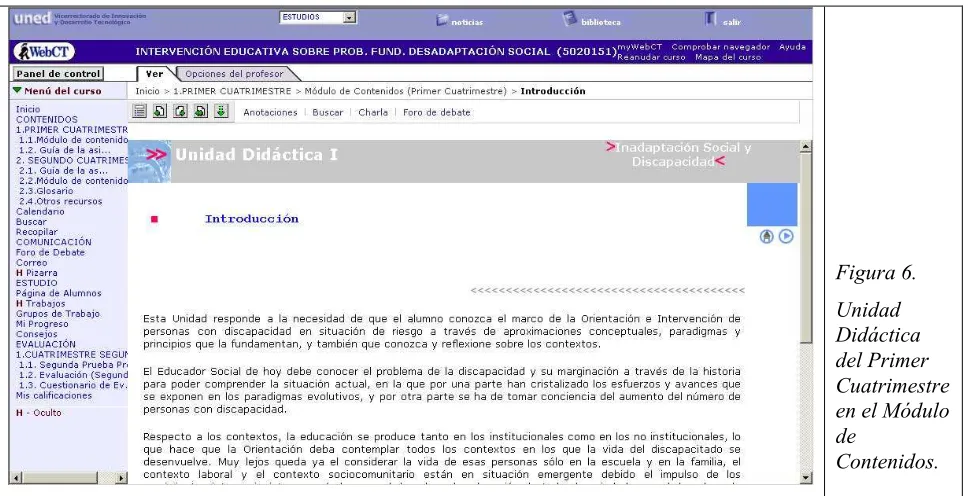Open 1.2. Evaluación (Segund... in sidebar
The height and width of the screenshot is (496, 974).
click(x=73, y=375)
